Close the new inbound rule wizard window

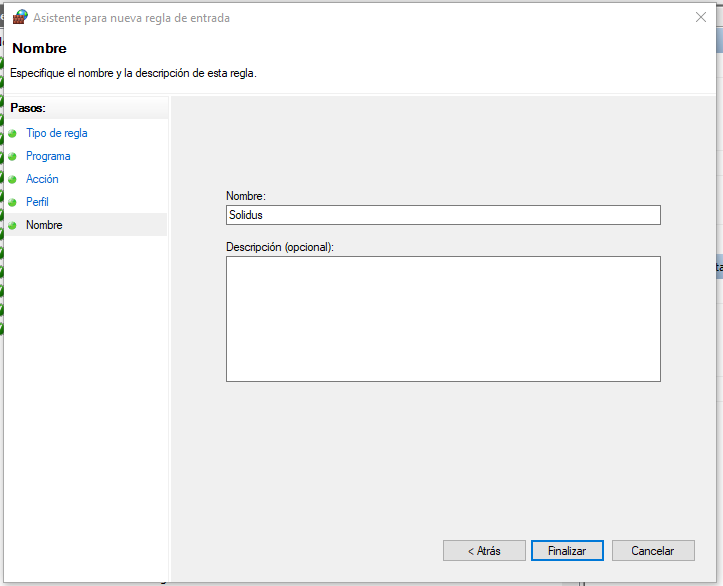tap(699, 17)
